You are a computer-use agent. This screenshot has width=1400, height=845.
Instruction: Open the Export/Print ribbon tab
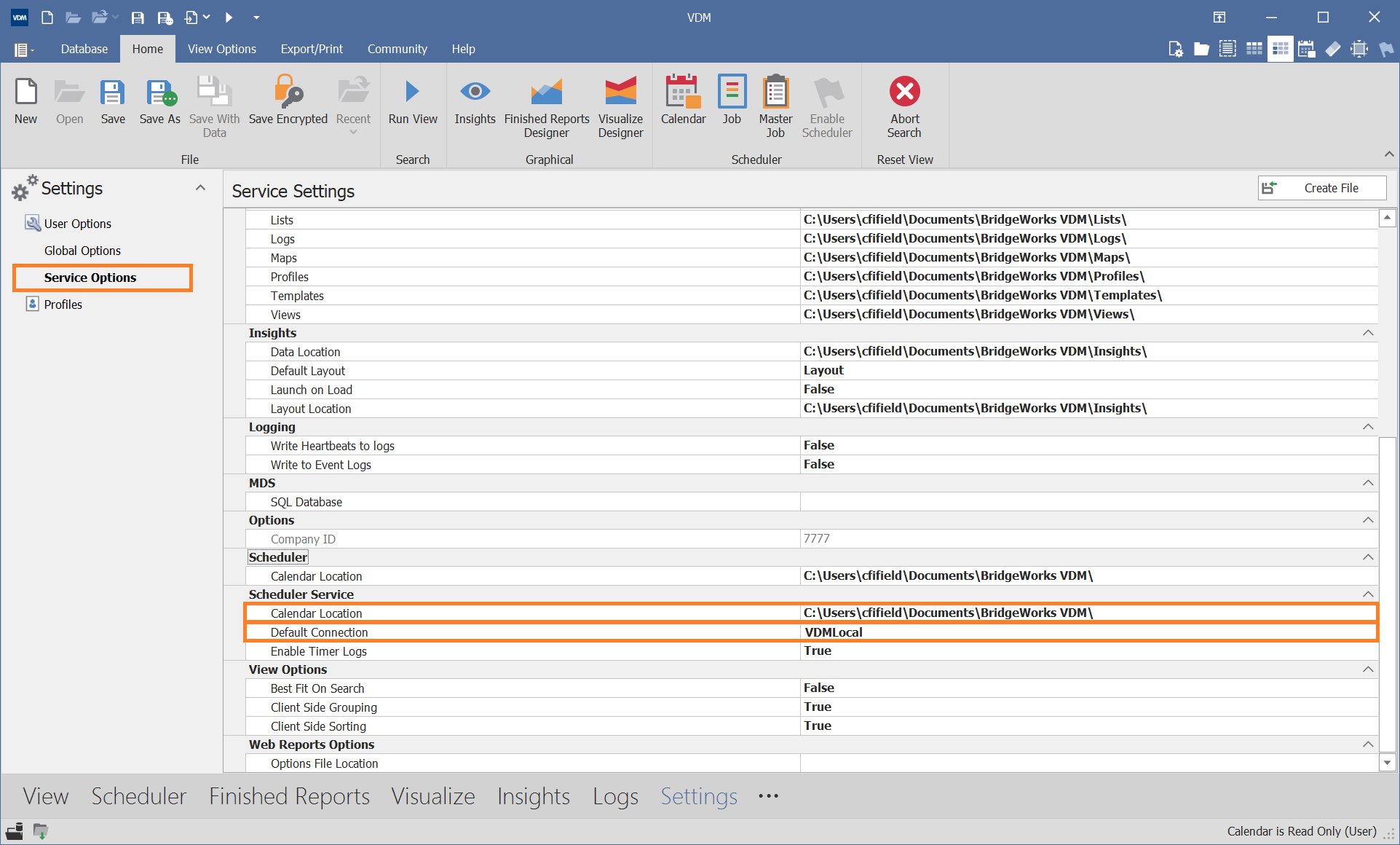(x=312, y=49)
